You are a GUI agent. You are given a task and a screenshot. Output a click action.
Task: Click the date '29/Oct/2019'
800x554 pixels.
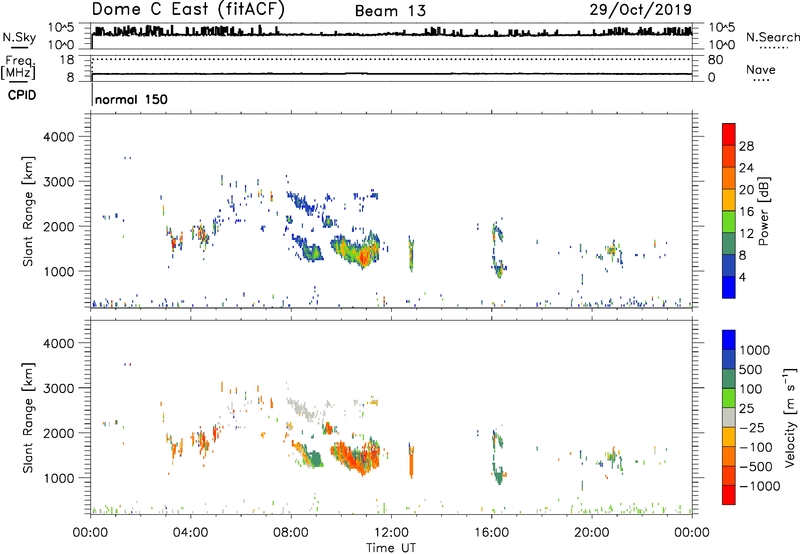(x=640, y=9)
